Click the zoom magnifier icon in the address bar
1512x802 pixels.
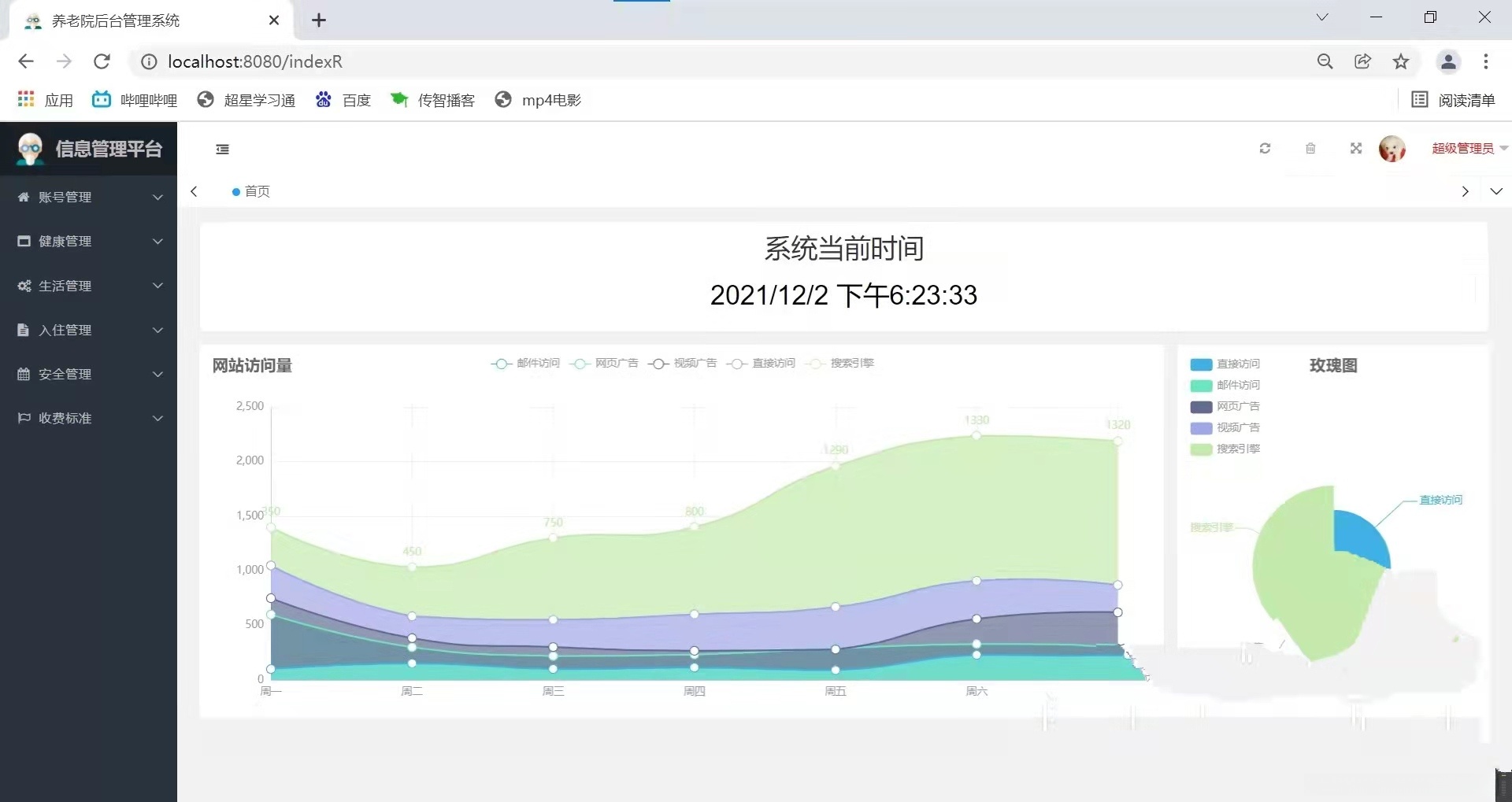(1325, 61)
